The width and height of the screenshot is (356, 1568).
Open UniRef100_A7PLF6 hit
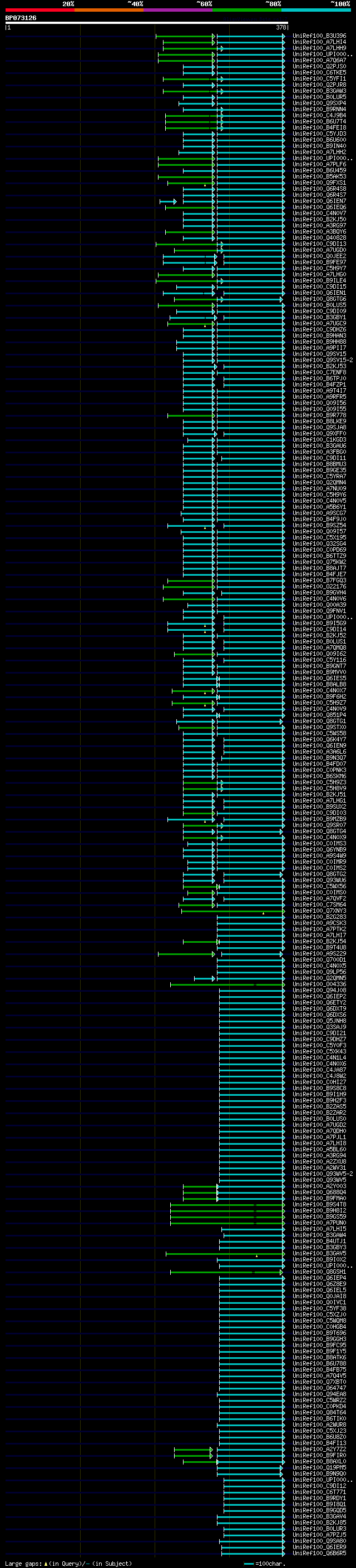[319, 164]
